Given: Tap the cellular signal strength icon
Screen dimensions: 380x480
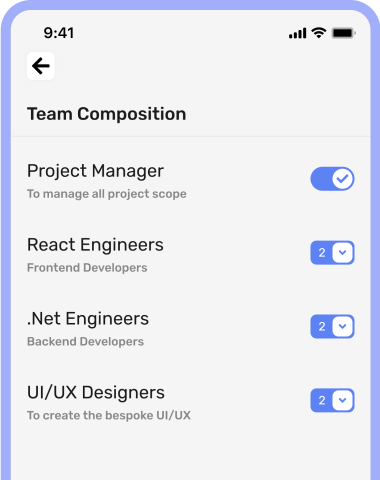Looking at the screenshot, I should pyautogui.click(x=297, y=33).
